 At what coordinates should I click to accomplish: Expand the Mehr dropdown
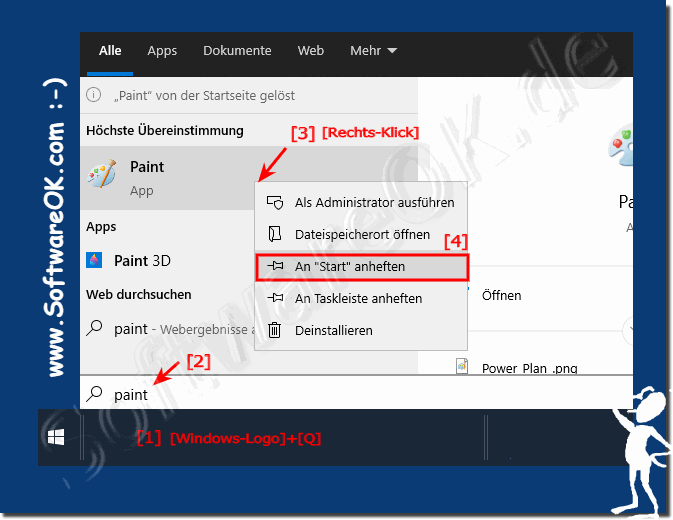coord(373,51)
